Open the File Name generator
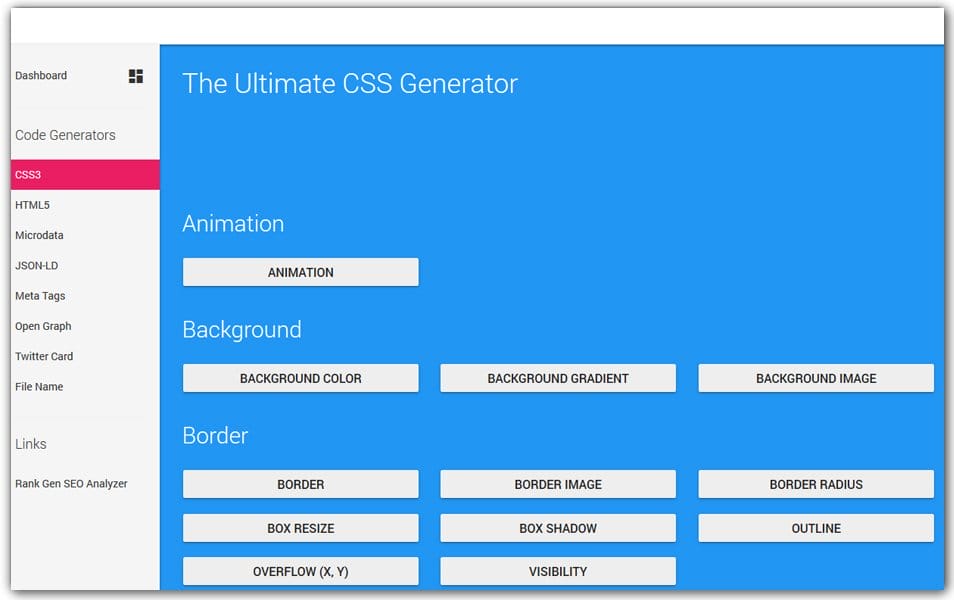 (x=38, y=386)
